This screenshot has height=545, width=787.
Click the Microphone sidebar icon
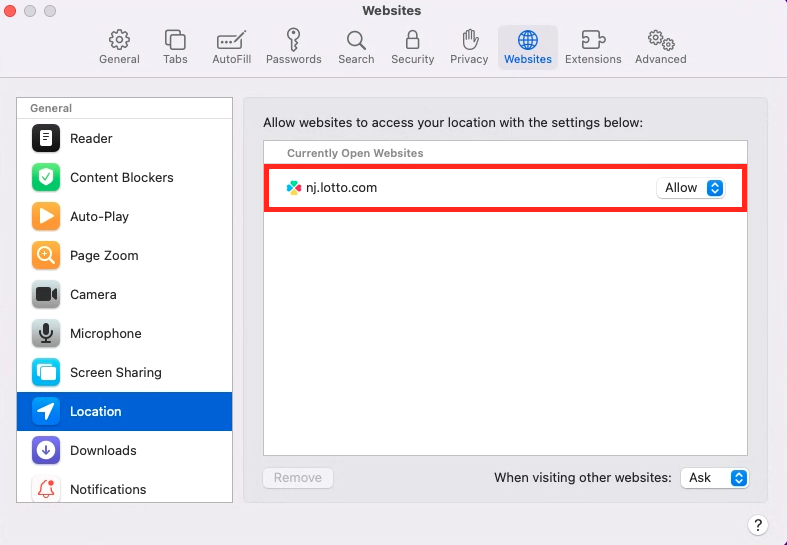click(46, 333)
